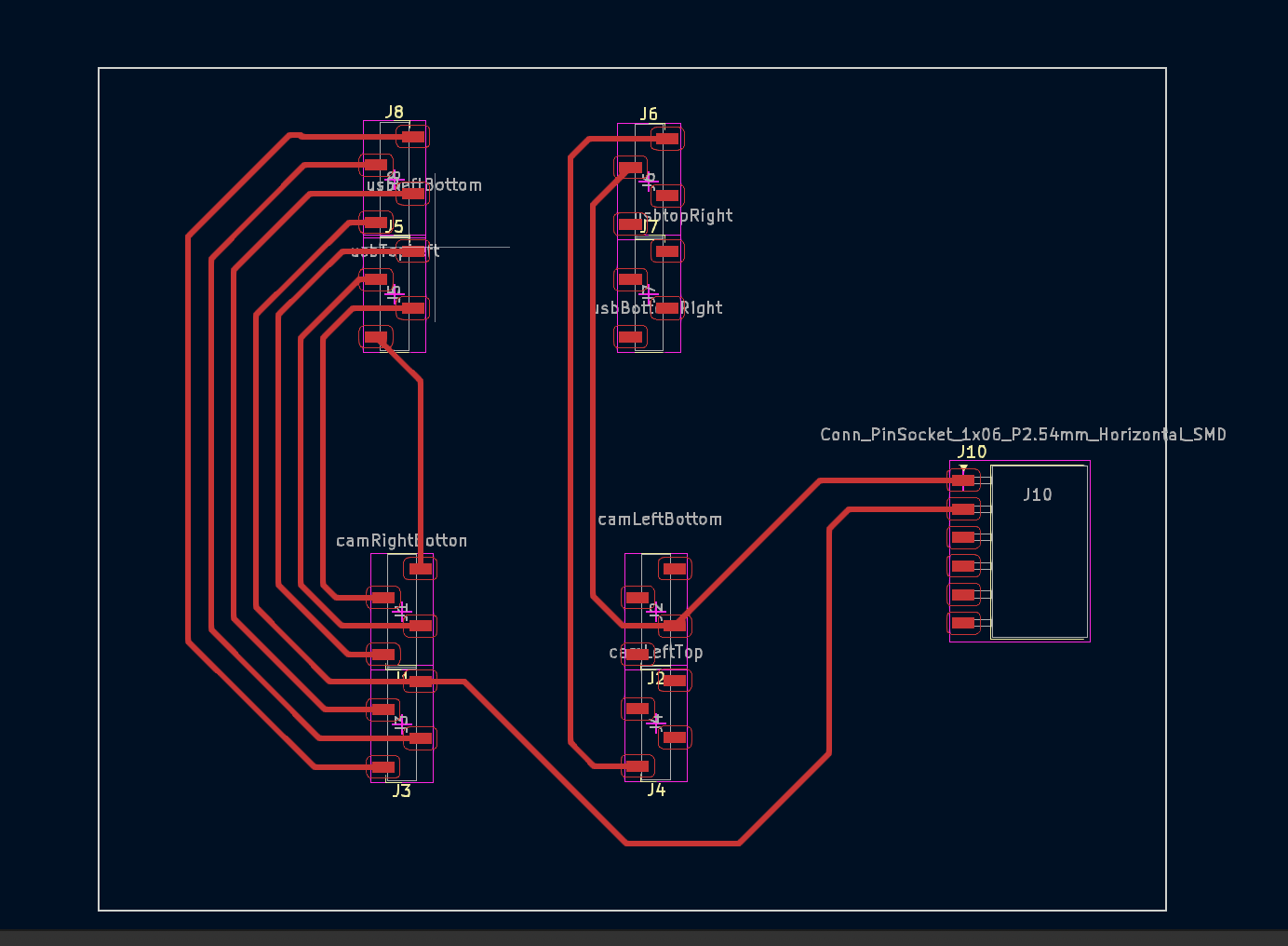
Task: Select the second pad of J10
Action: [963, 509]
